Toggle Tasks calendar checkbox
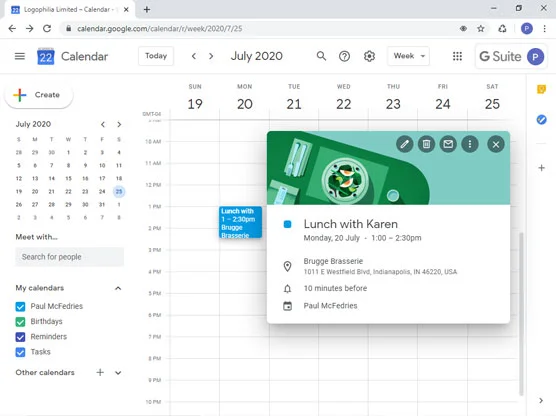 21,352
